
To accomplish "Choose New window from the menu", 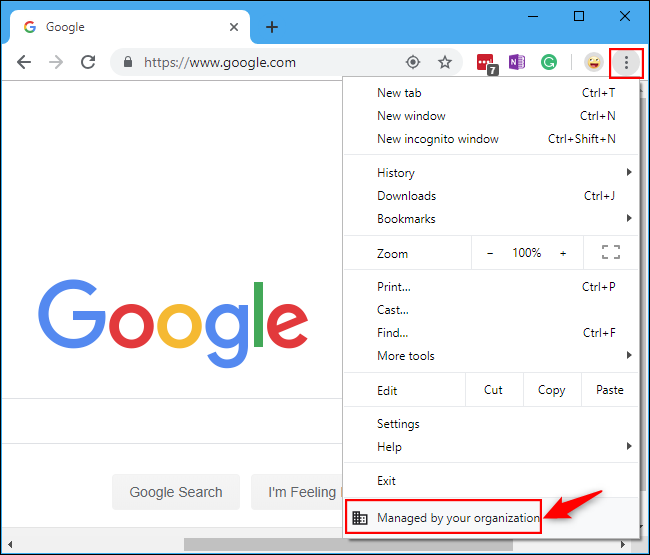I will [491, 116].
